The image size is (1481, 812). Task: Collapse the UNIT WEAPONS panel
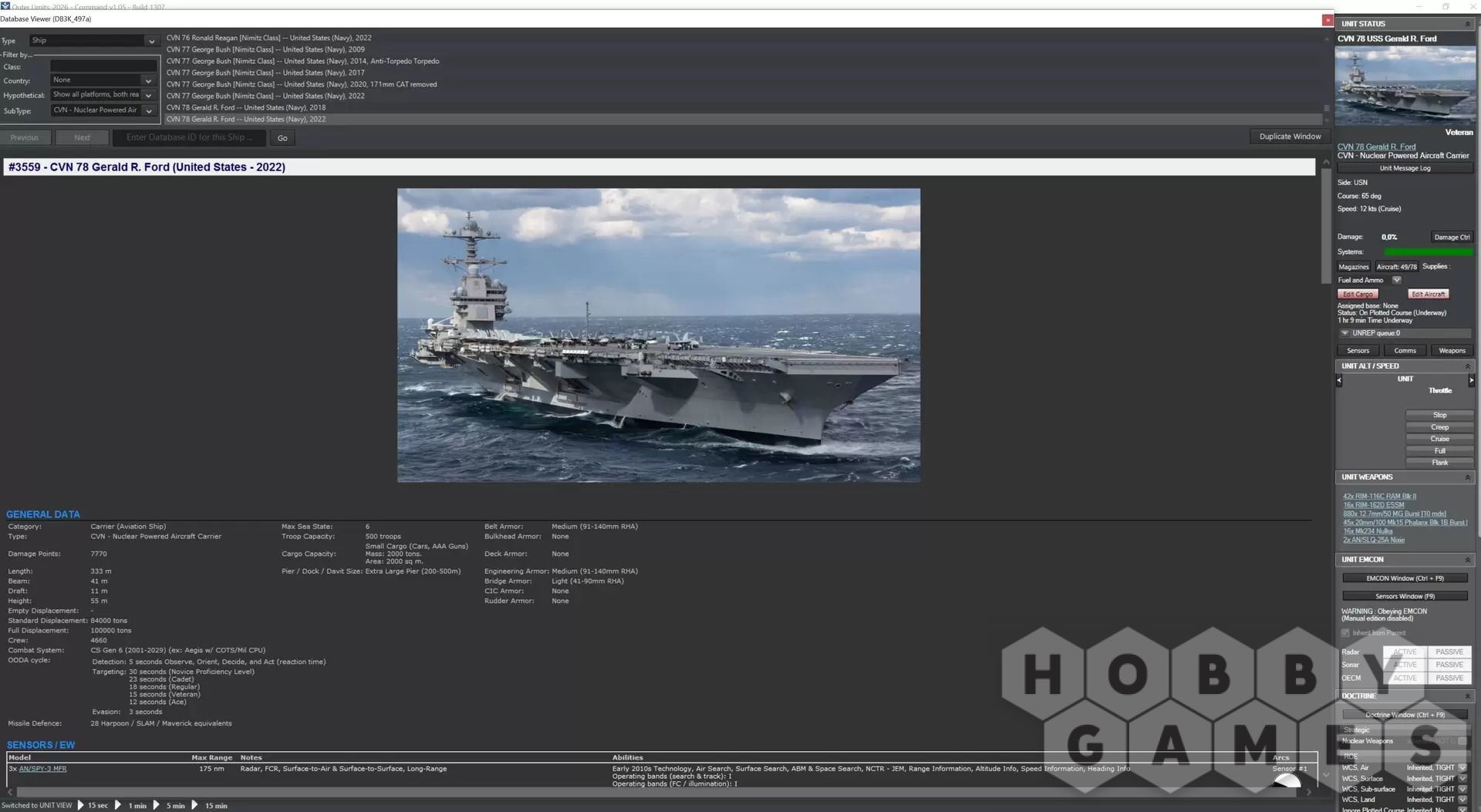1467,477
